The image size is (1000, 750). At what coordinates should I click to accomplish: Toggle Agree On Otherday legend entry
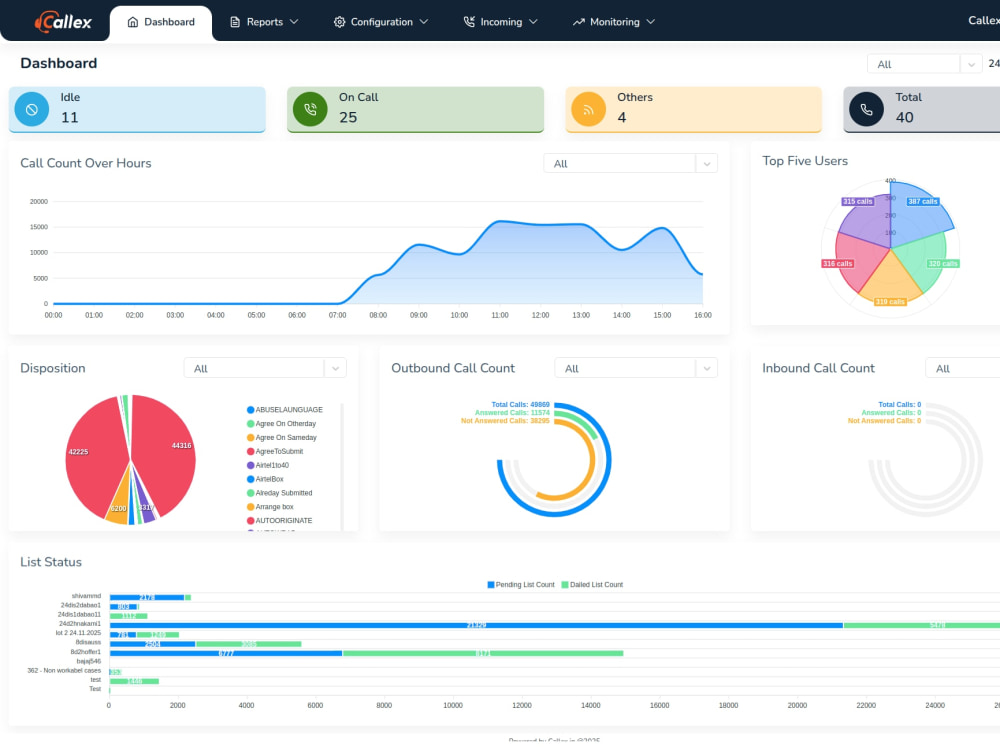point(281,423)
